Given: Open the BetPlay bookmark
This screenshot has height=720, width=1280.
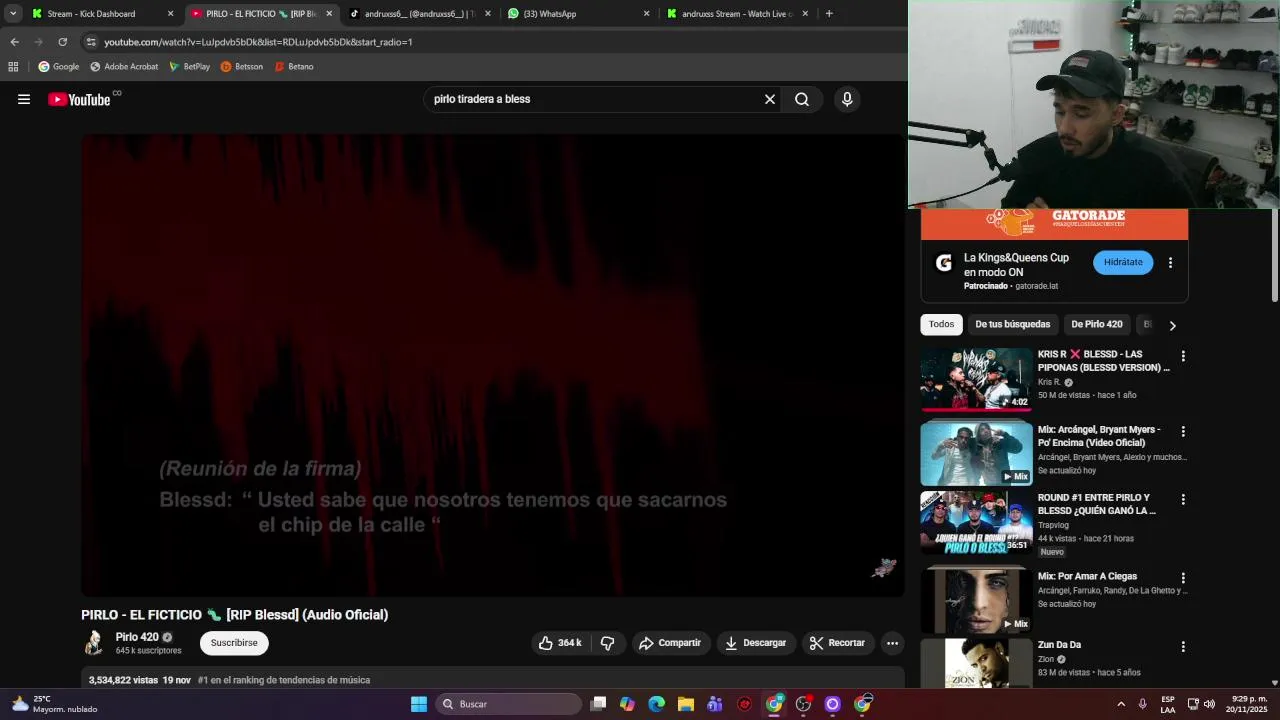Looking at the screenshot, I should [x=189, y=67].
